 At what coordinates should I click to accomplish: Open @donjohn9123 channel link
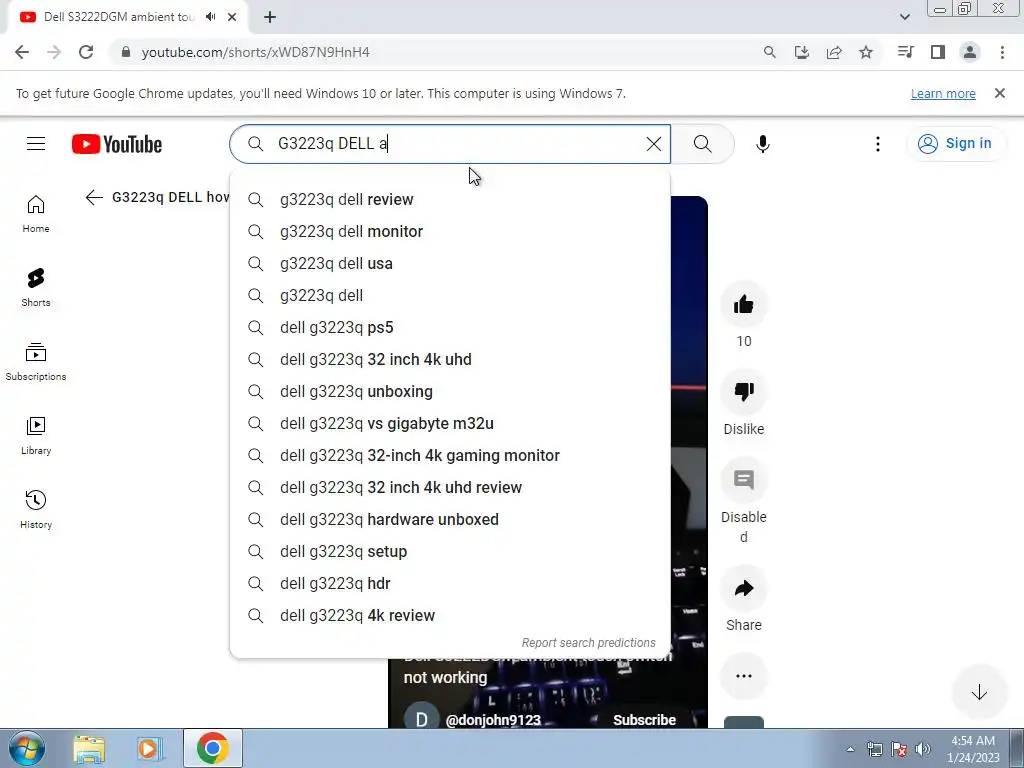tap(493, 720)
